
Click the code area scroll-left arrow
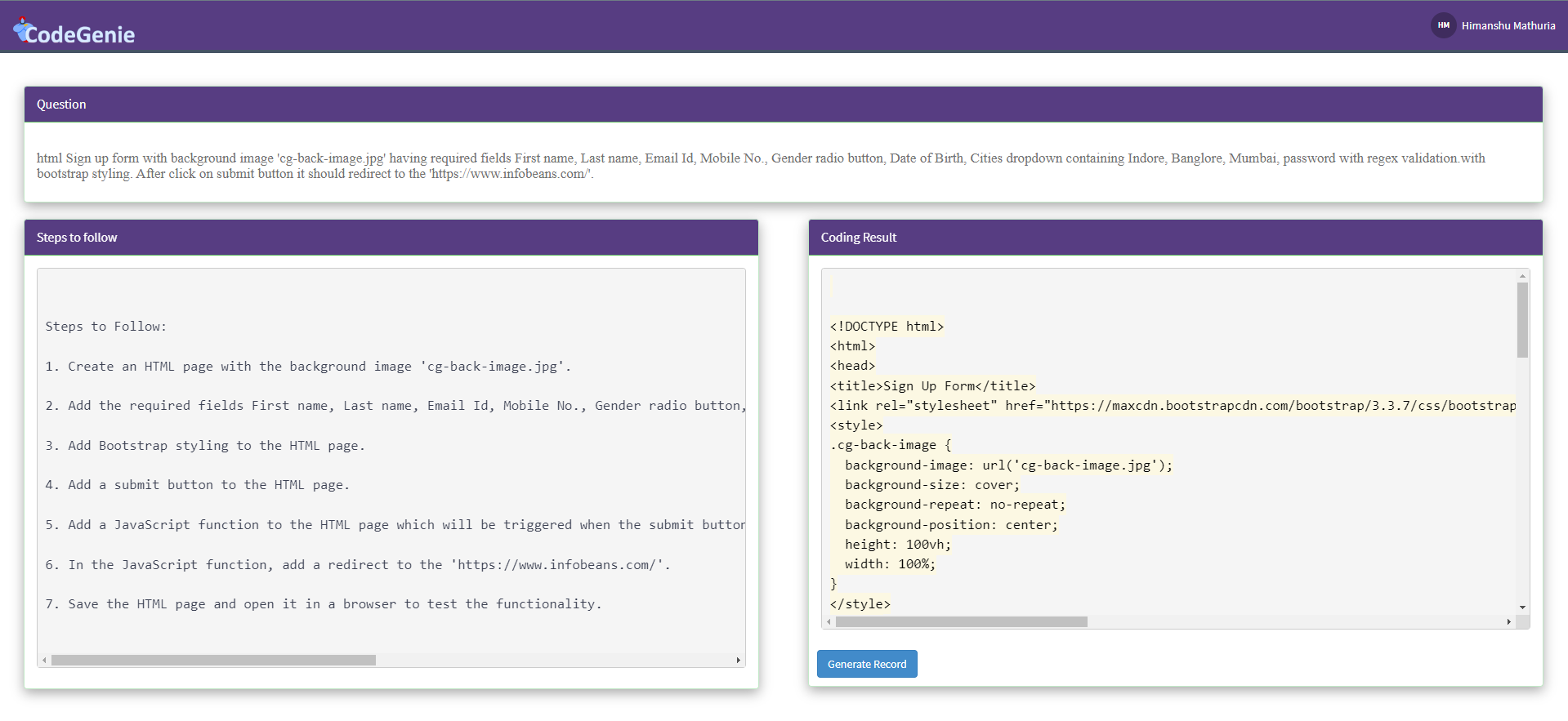tap(829, 622)
